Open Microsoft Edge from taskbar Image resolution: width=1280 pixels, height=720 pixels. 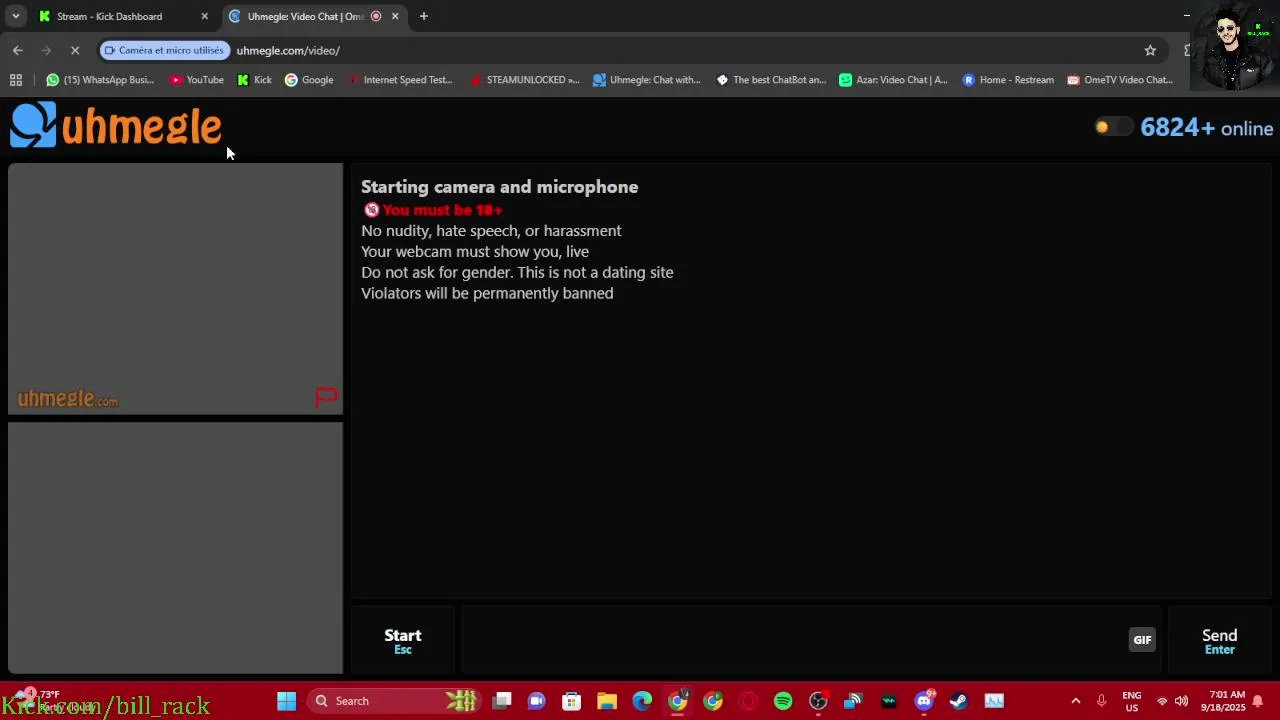(x=642, y=701)
